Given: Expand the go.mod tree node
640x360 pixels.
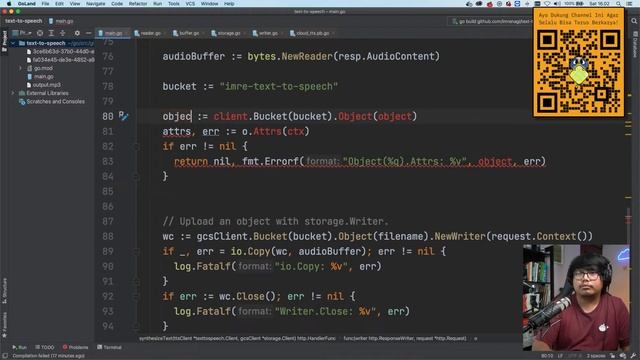Looking at the screenshot, I should tap(20, 68).
